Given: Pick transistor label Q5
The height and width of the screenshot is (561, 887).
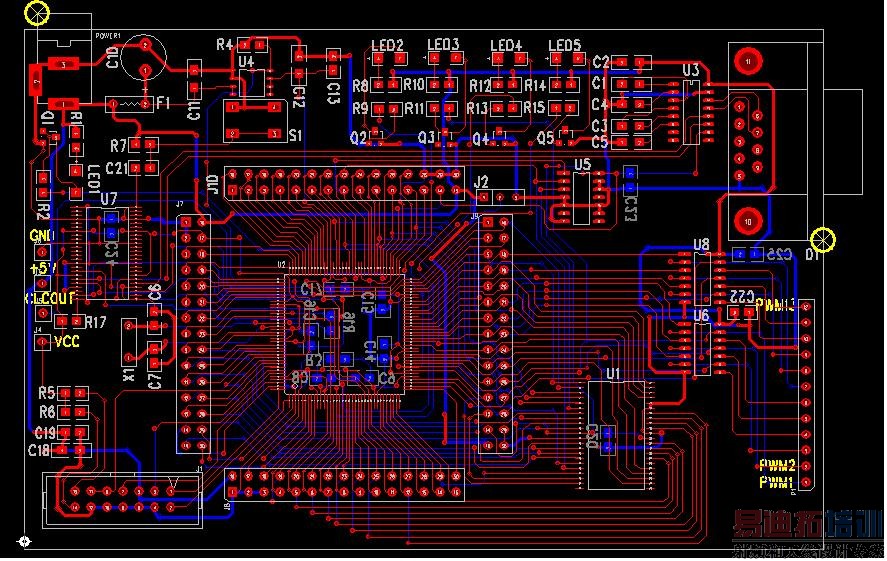Looking at the screenshot, I should pos(545,137).
